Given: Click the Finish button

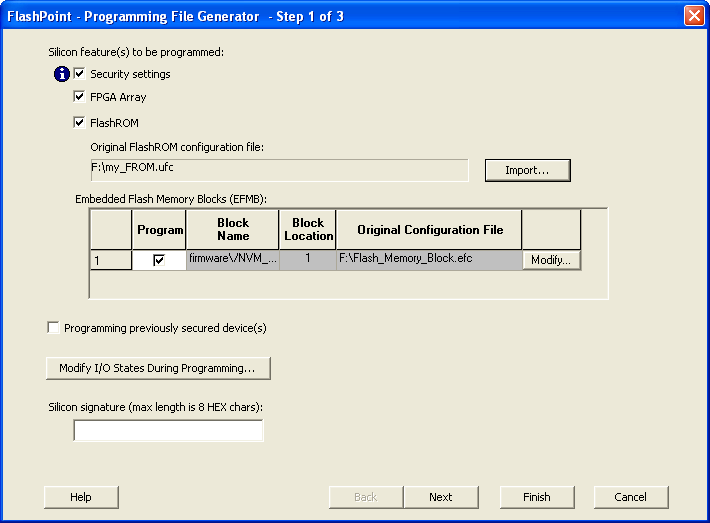Looking at the screenshot, I should pos(537,497).
